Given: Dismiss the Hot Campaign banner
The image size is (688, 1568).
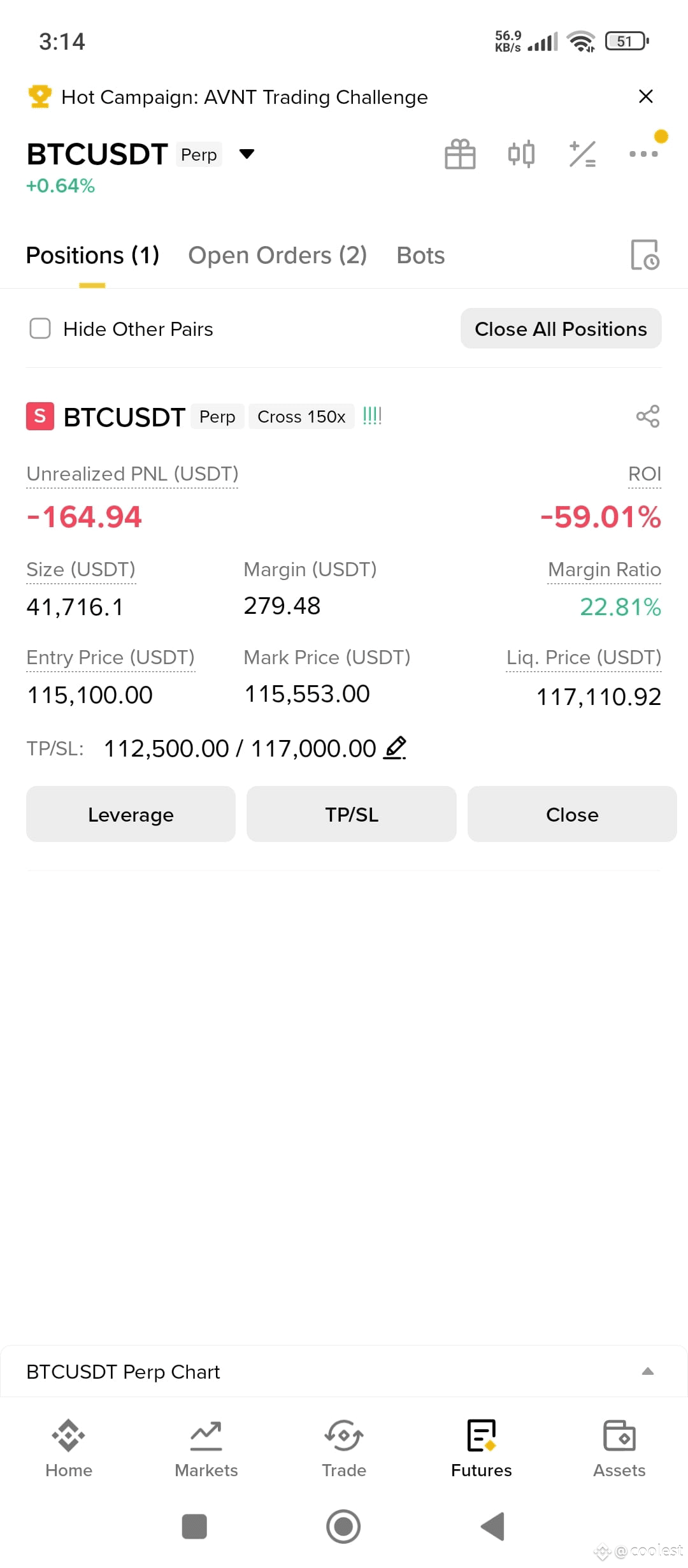Looking at the screenshot, I should point(646,96).
